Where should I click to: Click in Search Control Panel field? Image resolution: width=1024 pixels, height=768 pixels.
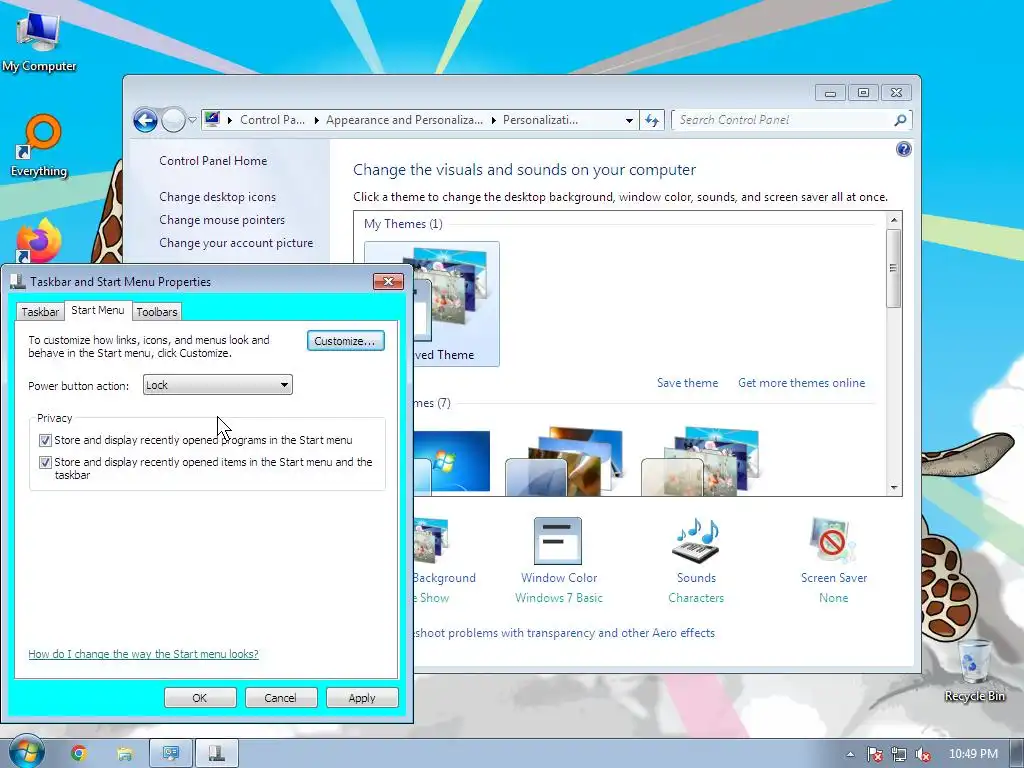click(x=784, y=120)
